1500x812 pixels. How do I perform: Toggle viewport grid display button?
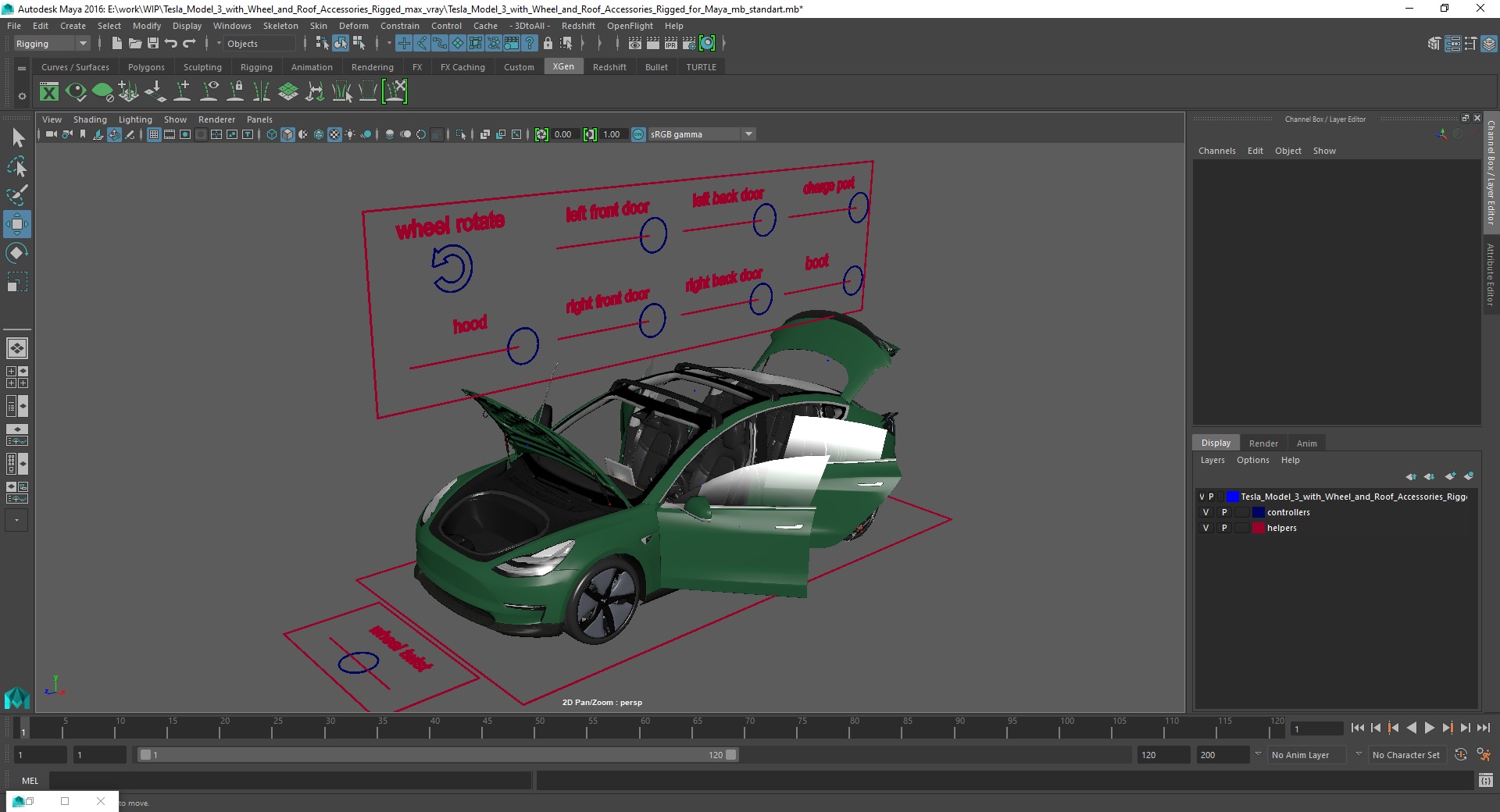pos(154,134)
